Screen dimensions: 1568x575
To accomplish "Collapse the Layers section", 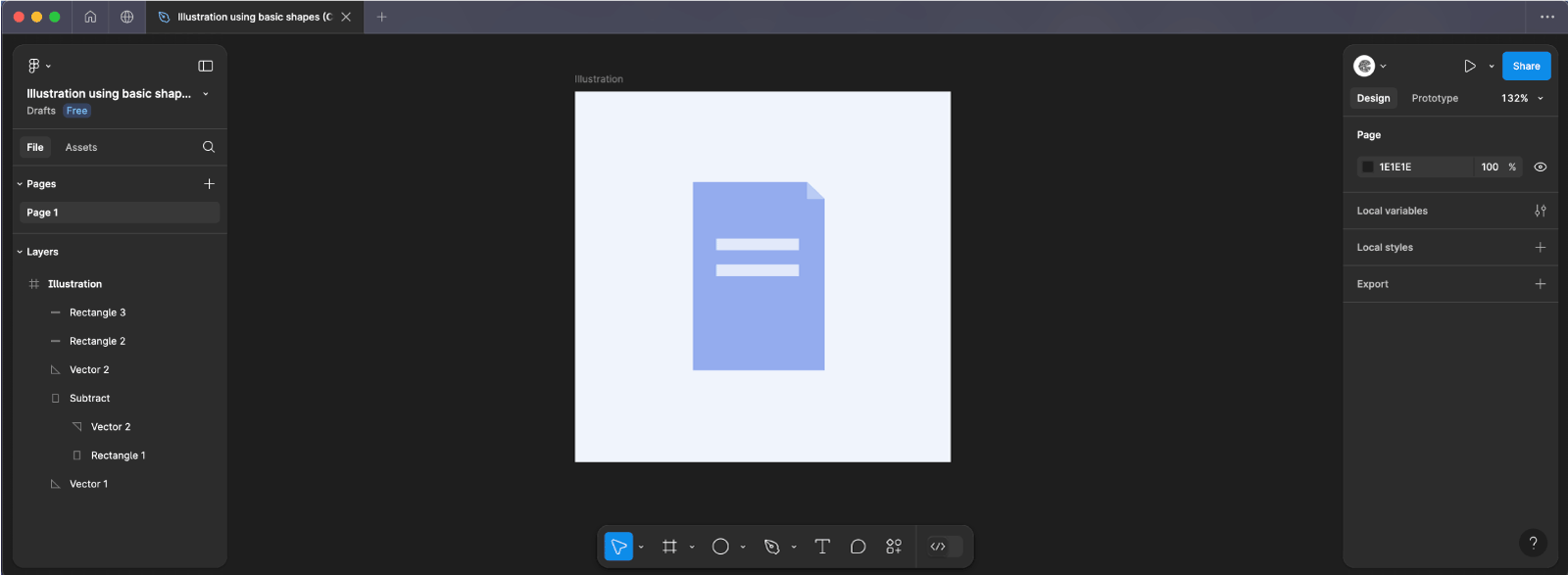I will pyautogui.click(x=20, y=252).
